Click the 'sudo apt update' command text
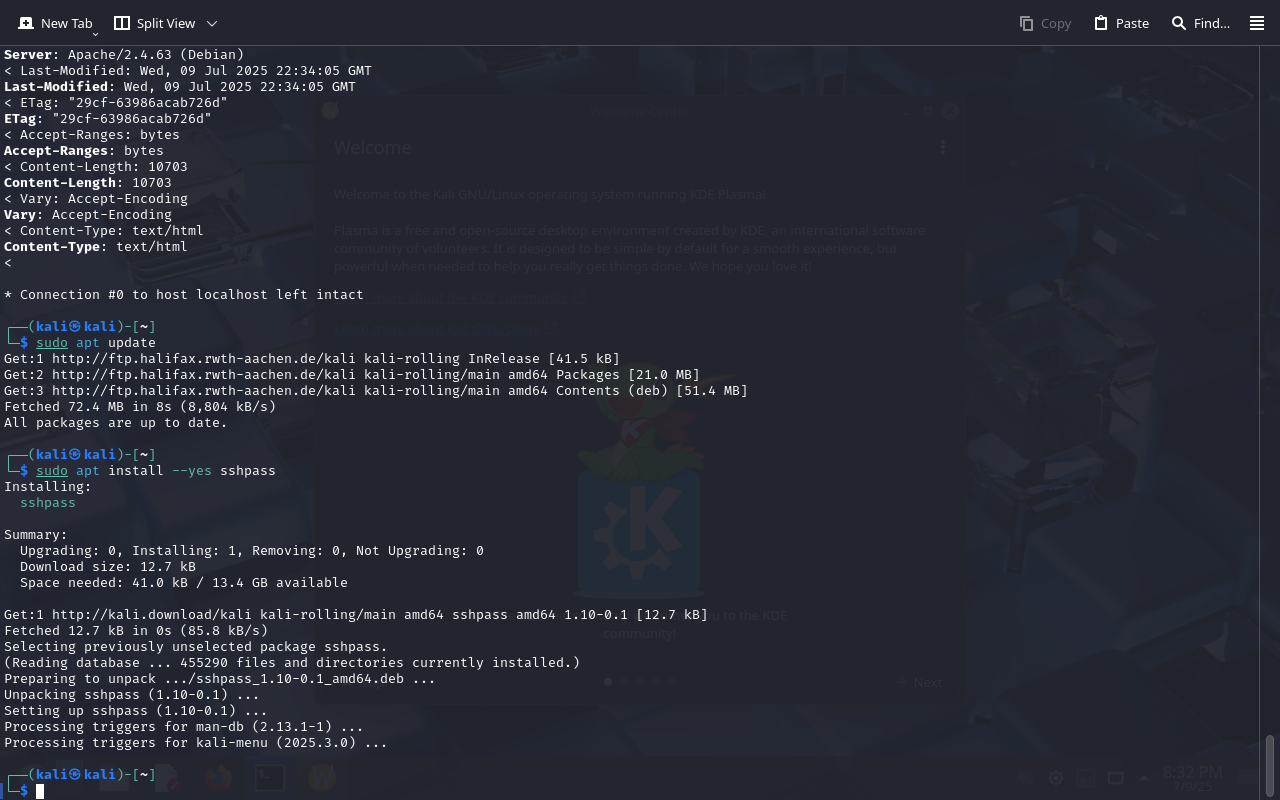The height and width of the screenshot is (800, 1280). point(96,343)
